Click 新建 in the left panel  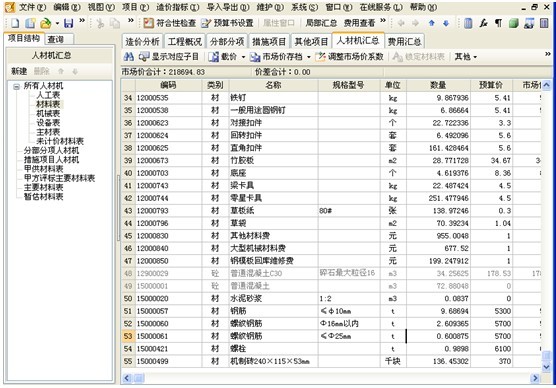pyautogui.click(x=19, y=71)
